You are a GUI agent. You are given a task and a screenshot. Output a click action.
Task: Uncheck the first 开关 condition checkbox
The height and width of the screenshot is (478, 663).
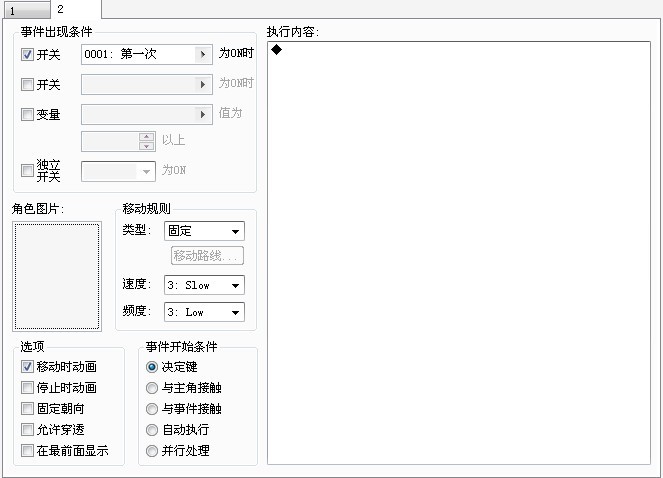coord(27,55)
